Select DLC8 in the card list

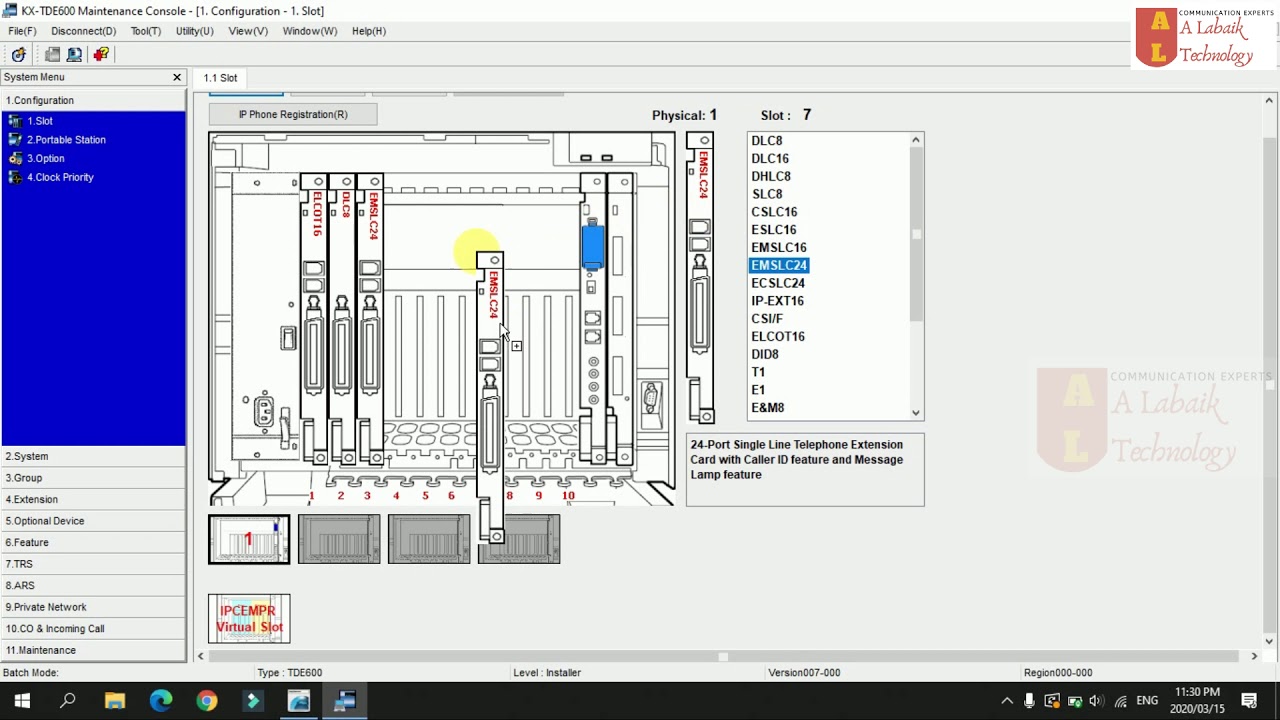click(x=767, y=141)
